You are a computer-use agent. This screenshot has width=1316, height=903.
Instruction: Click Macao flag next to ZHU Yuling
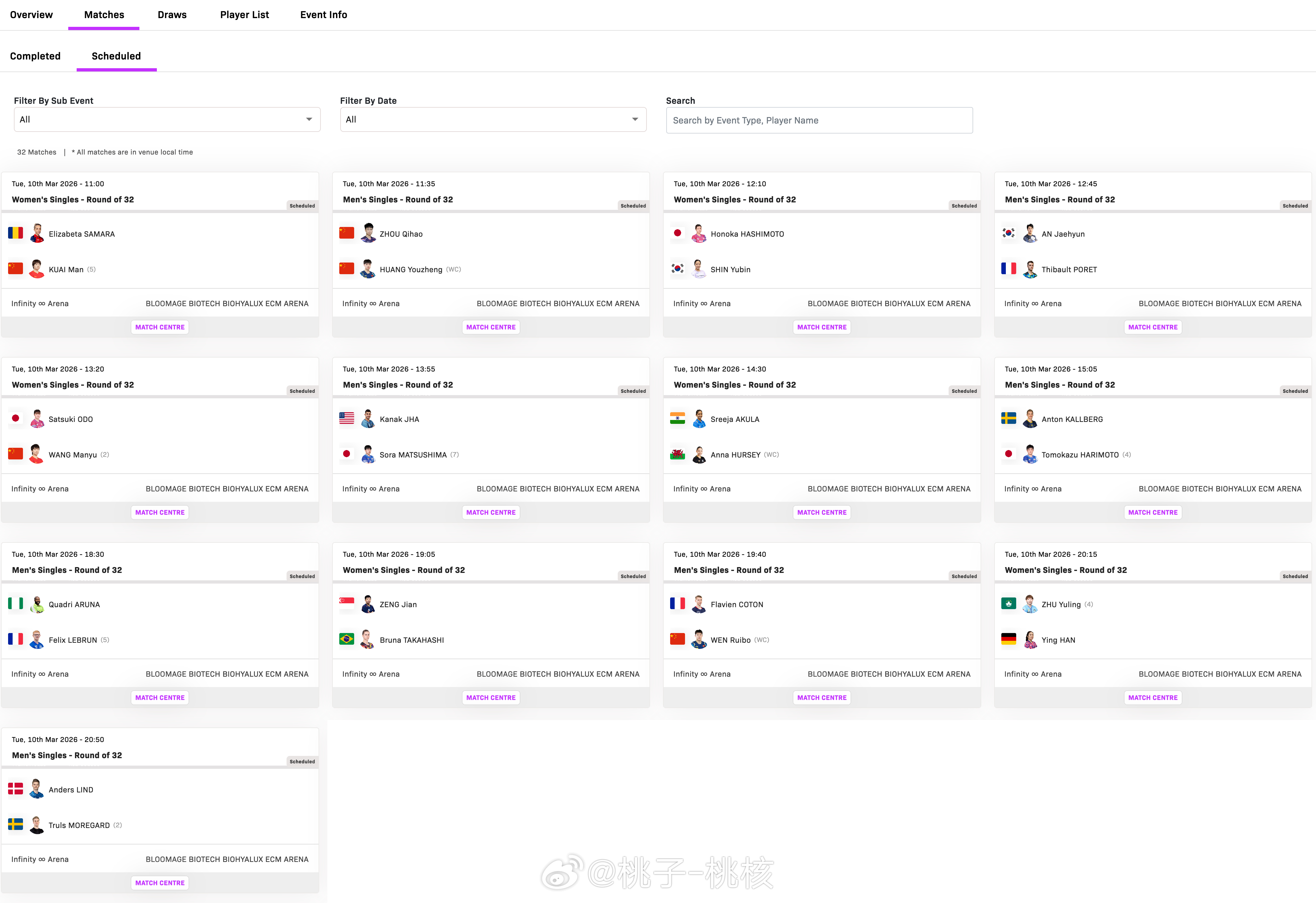pyautogui.click(x=1008, y=604)
